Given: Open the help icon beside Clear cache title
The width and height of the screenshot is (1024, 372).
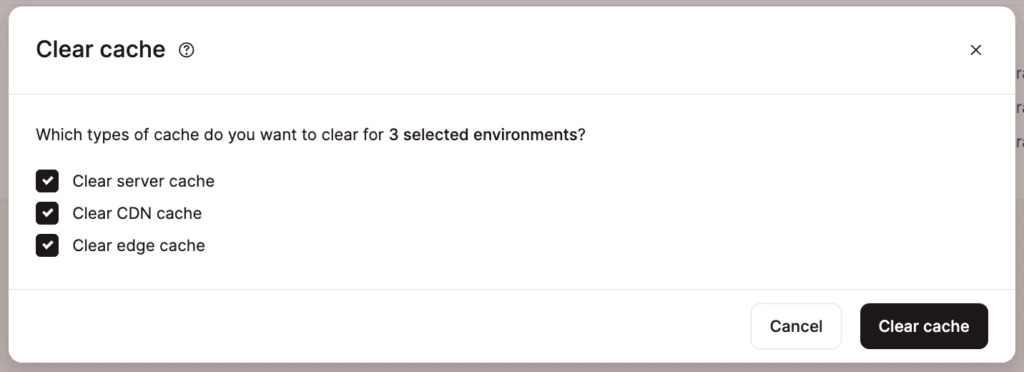Looking at the screenshot, I should (186, 50).
